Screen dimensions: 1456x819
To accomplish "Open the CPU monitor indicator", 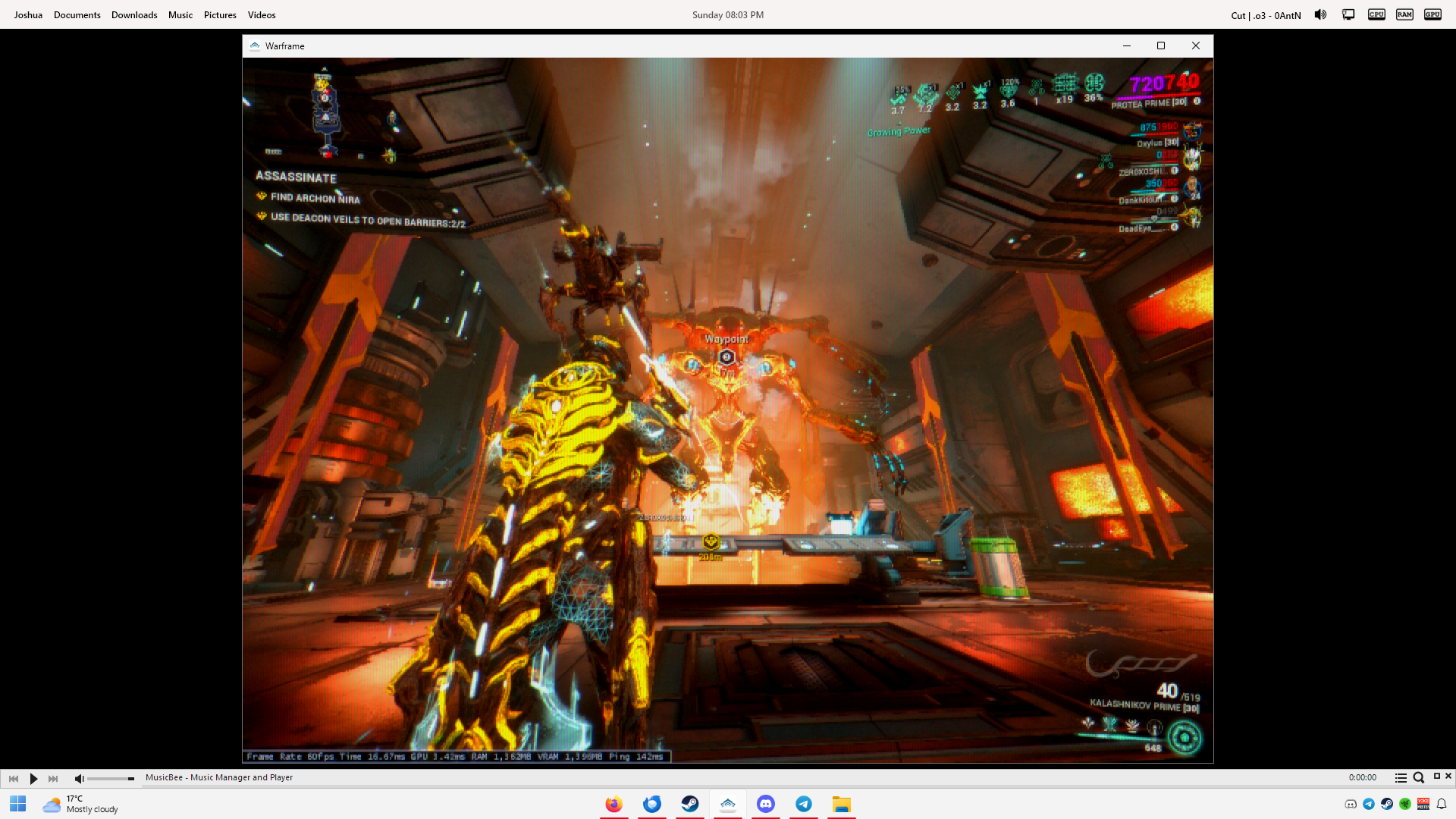I will [1376, 14].
